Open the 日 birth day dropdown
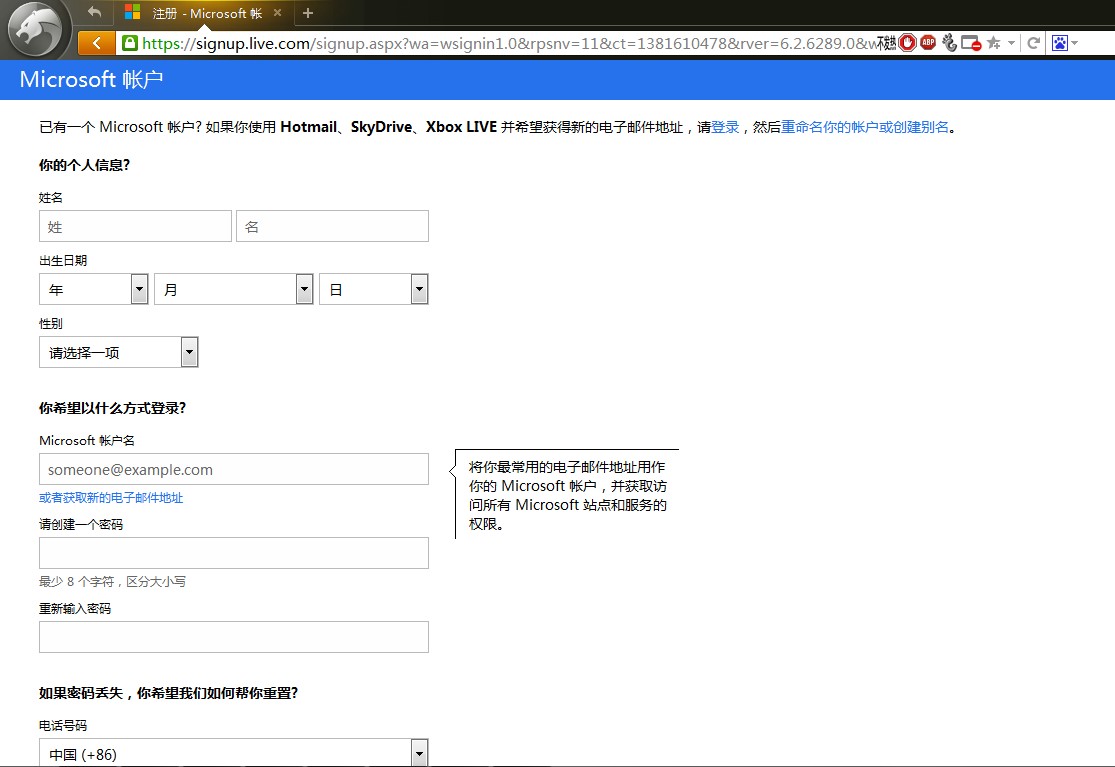1115x767 pixels. click(374, 289)
